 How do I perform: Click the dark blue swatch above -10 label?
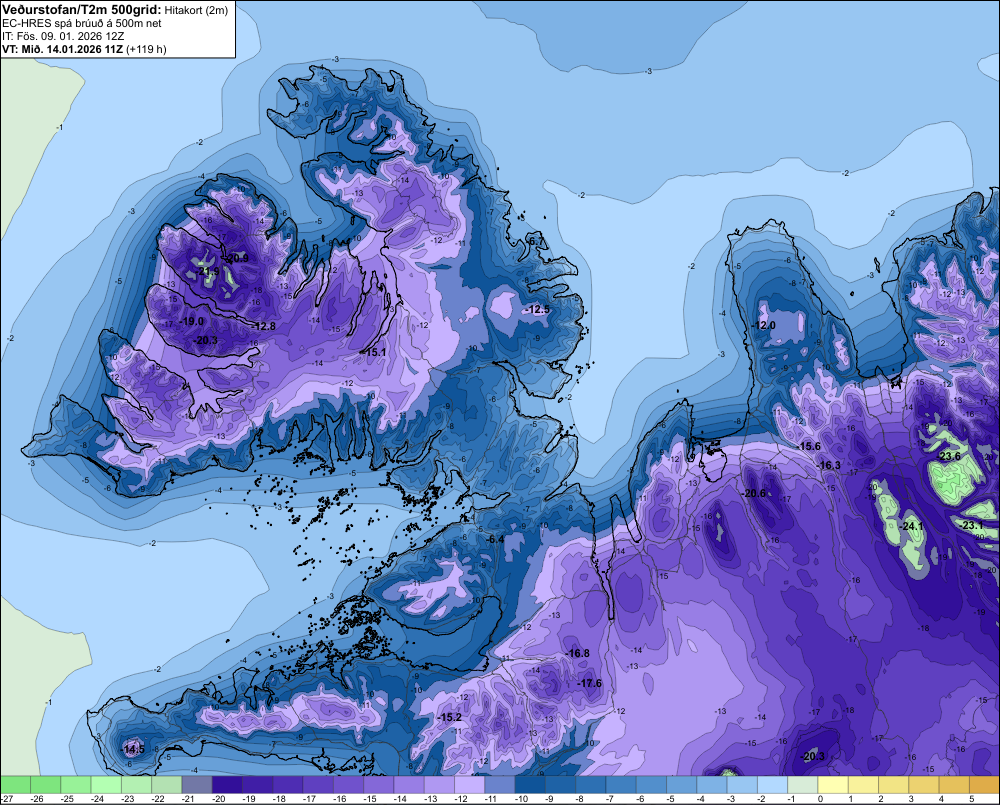(x=531, y=784)
